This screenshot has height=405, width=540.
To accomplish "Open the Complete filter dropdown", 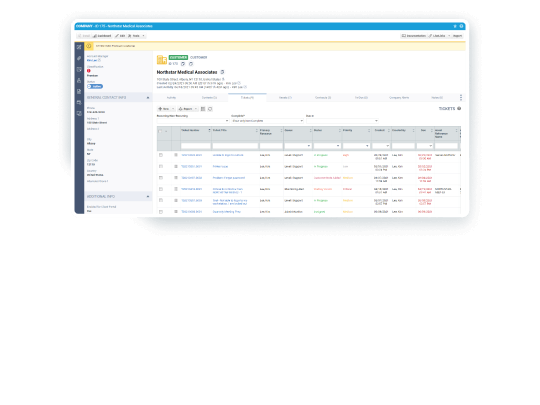I will pyautogui.click(x=267, y=121).
